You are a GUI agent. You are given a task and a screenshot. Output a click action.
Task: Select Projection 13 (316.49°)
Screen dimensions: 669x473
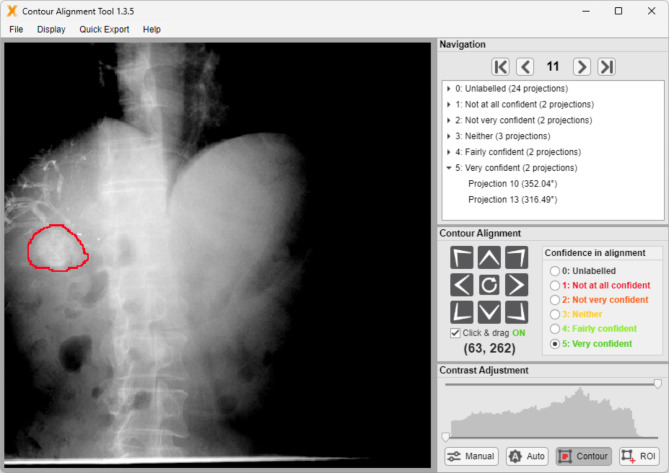click(x=512, y=200)
